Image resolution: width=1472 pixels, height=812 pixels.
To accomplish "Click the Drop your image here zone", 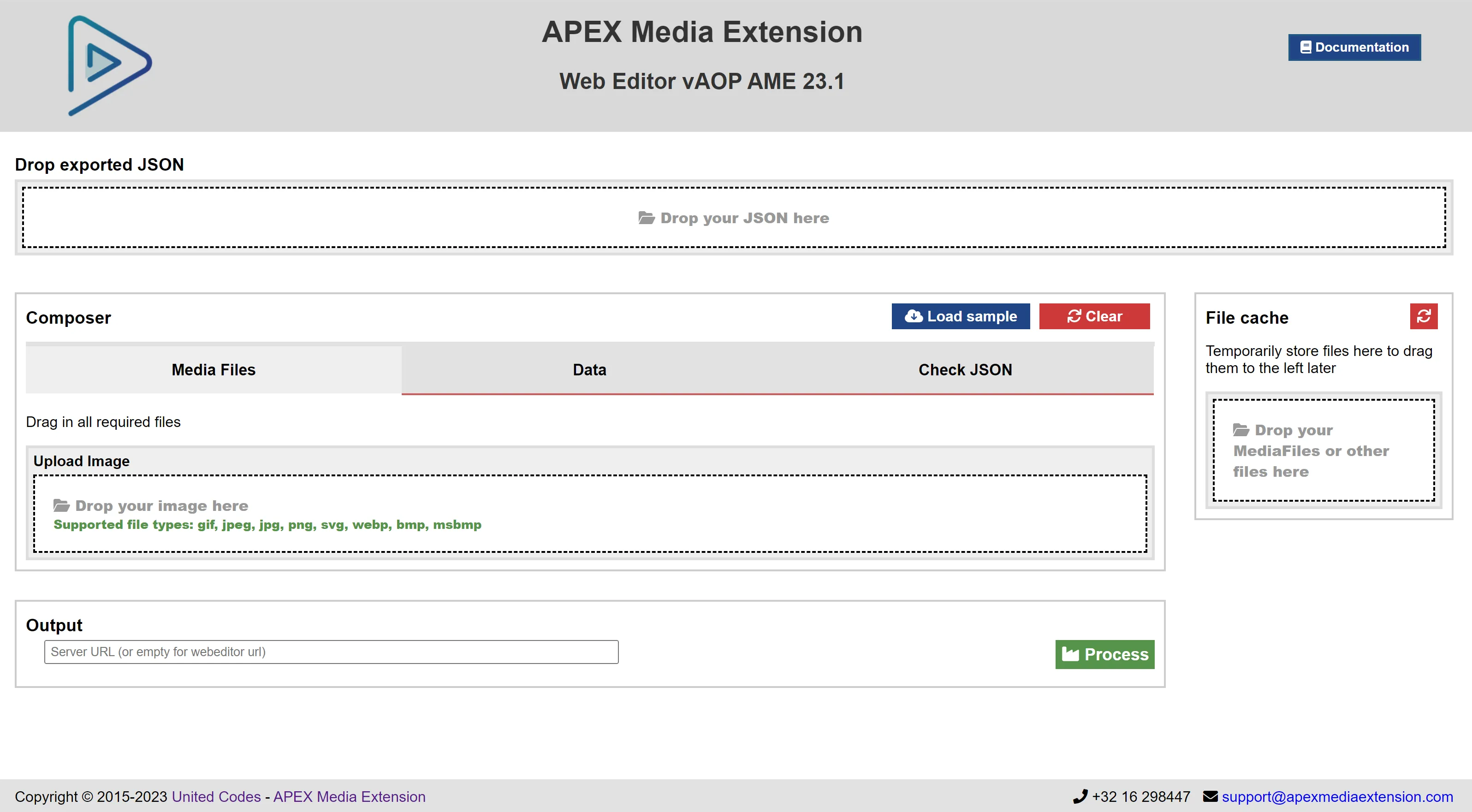I will [590, 514].
